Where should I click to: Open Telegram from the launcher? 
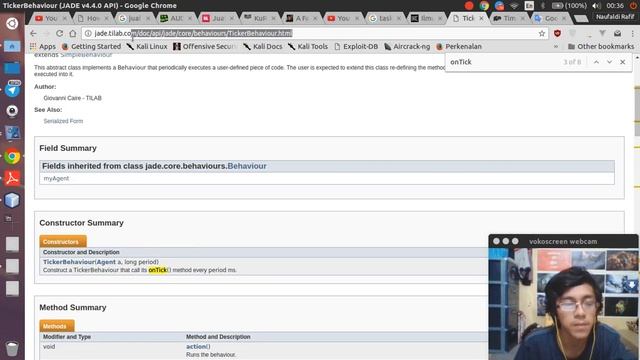click(x=12, y=89)
